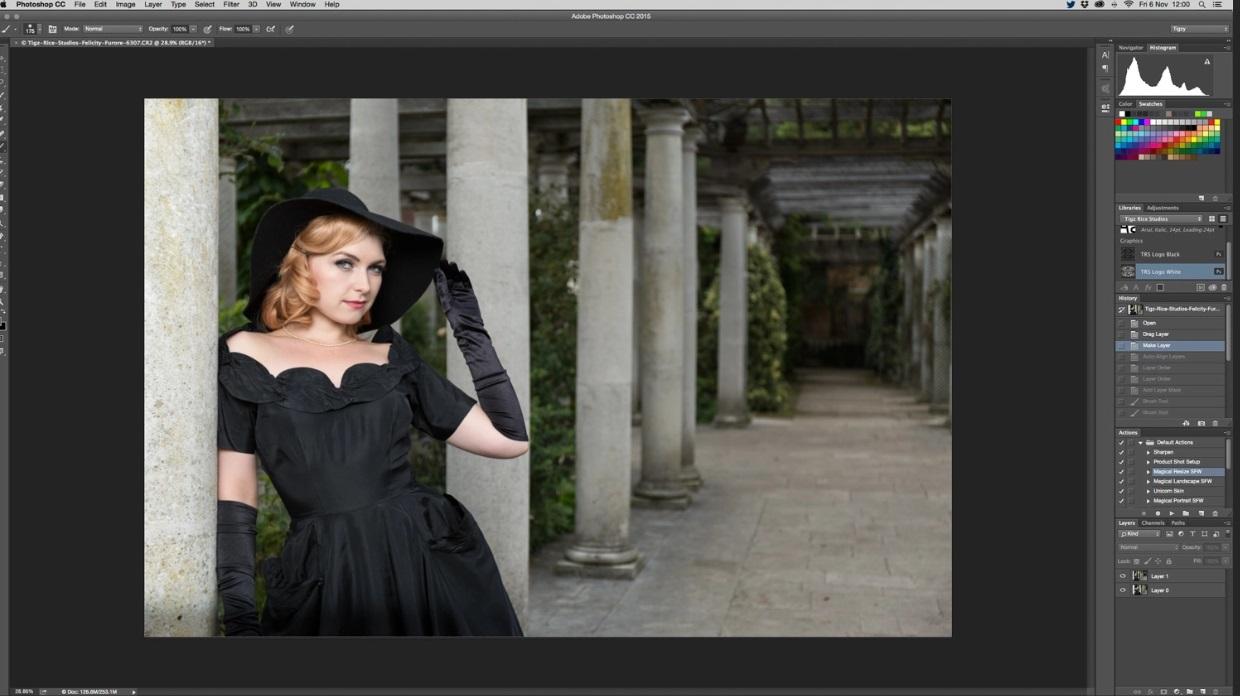Open the layer filter Kind dropdown
The height and width of the screenshot is (696, 1240).
point(1140,534)
